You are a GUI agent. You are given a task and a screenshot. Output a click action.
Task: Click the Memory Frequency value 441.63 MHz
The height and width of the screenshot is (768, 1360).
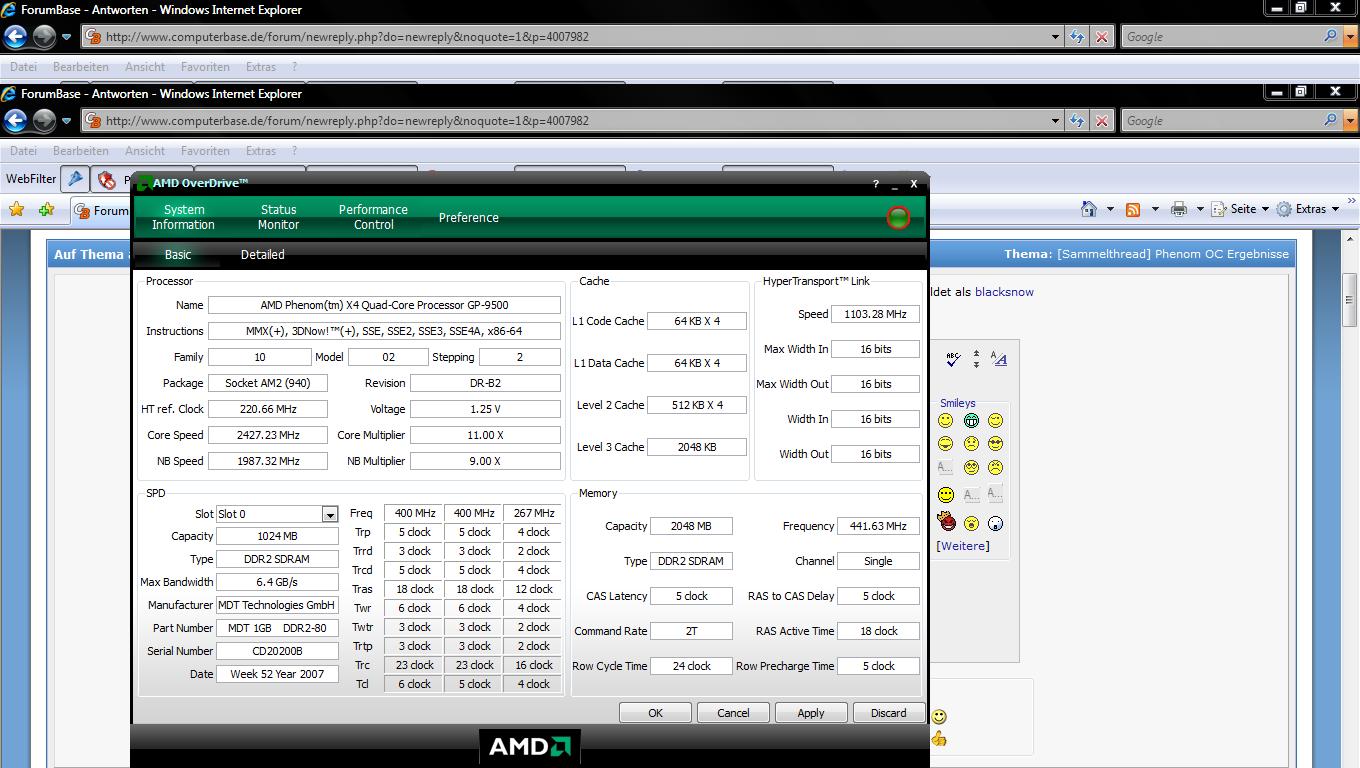click(879, 526)
